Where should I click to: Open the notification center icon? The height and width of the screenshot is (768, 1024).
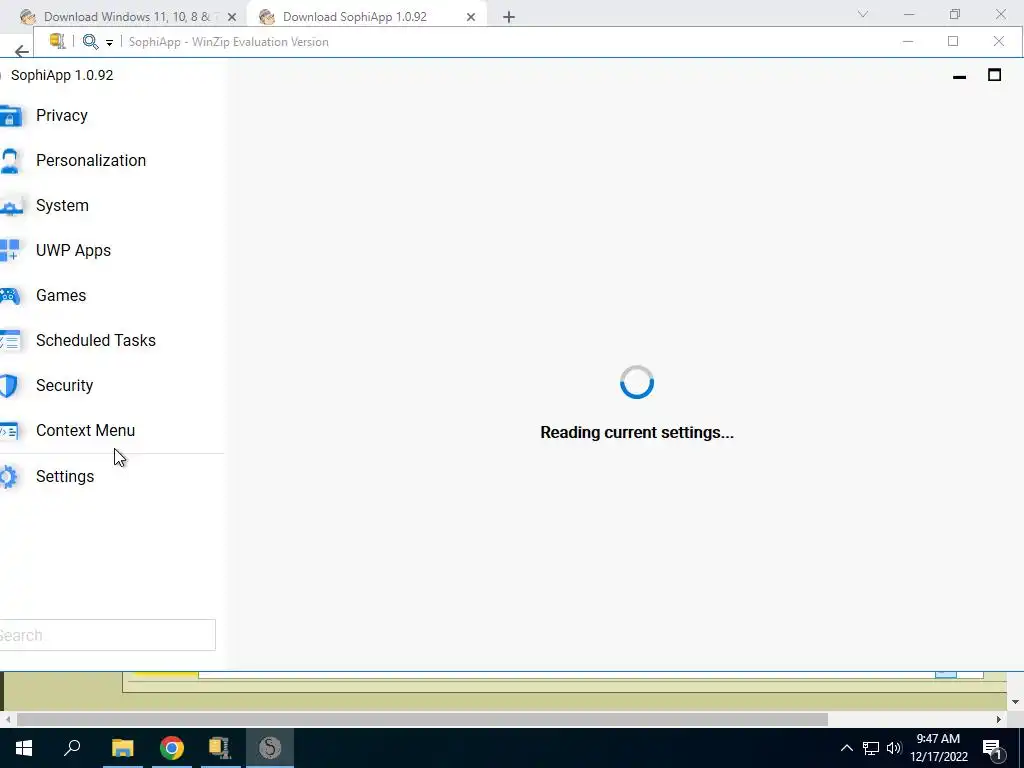[992, 749]
